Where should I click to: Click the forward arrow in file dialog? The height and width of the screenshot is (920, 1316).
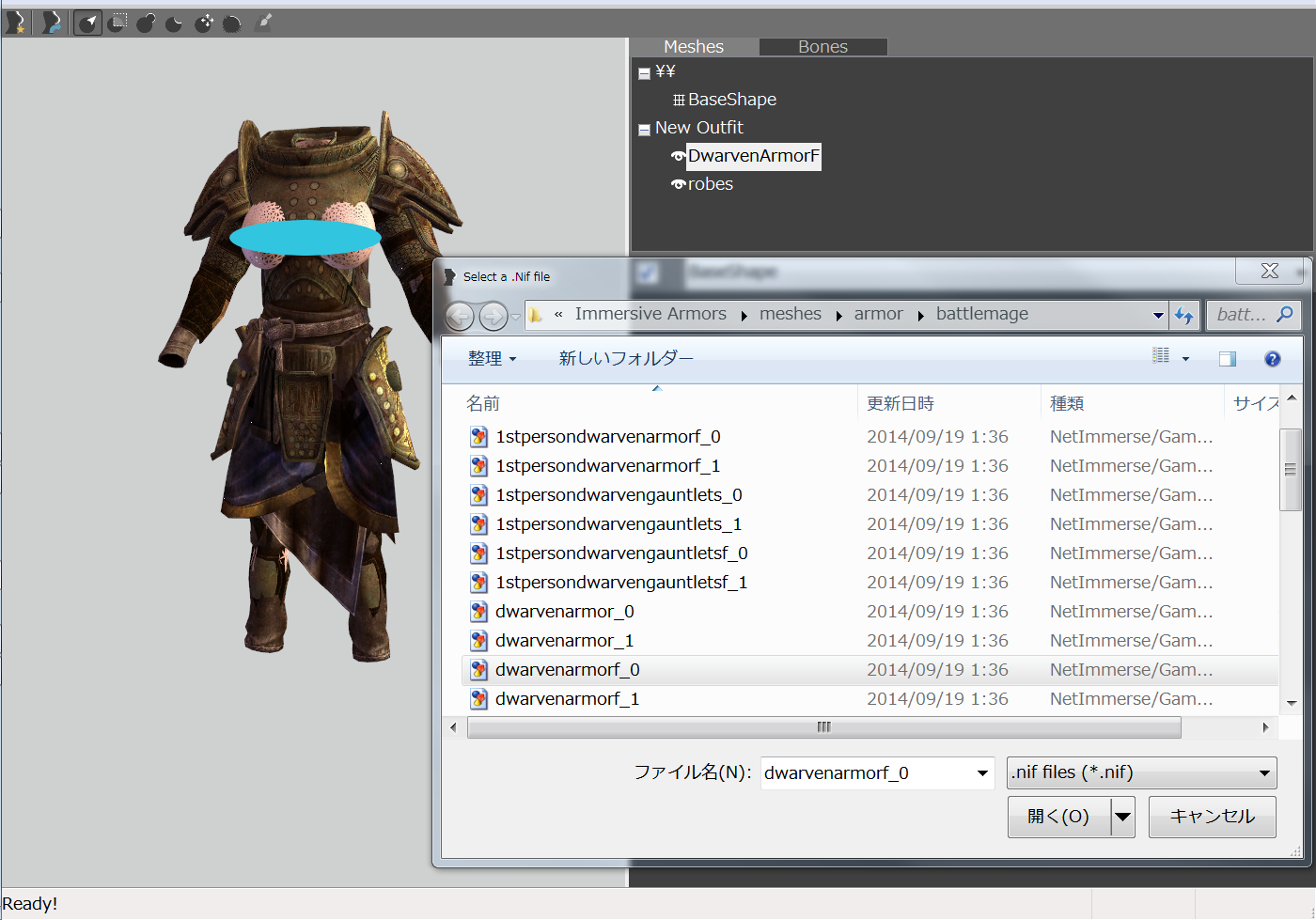coord(493,316)
